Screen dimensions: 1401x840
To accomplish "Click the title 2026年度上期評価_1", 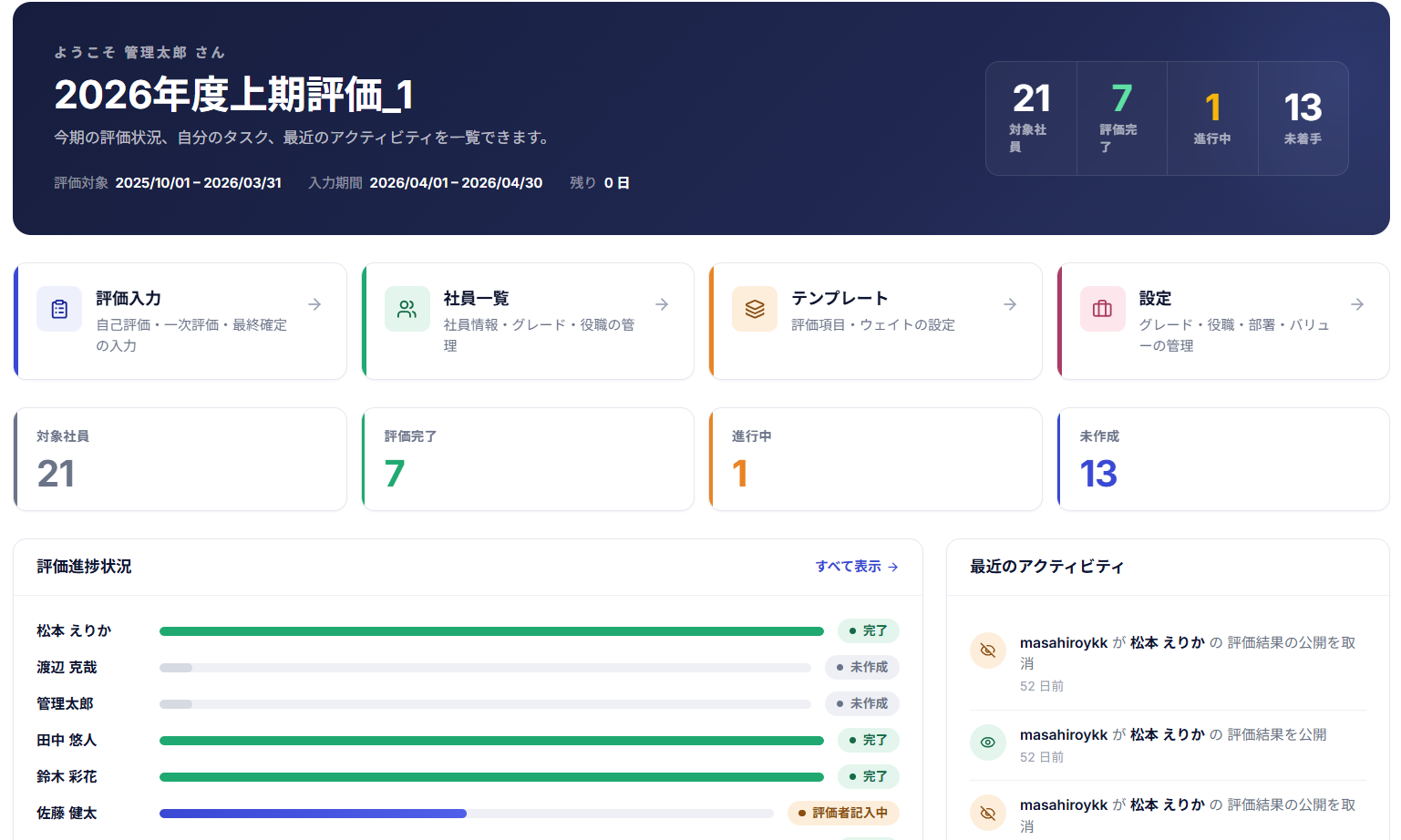I will pyautogui.click(x=233, y=95).
